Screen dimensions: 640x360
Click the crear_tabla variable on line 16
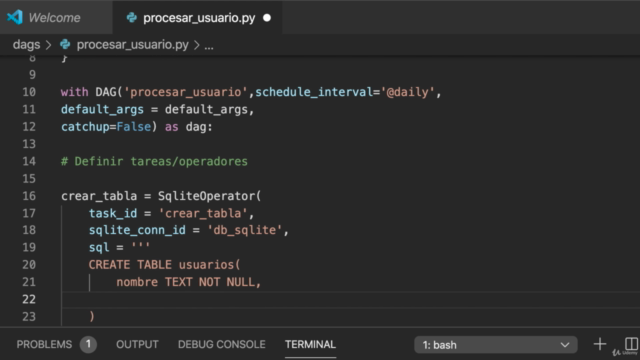coord(99,196)
